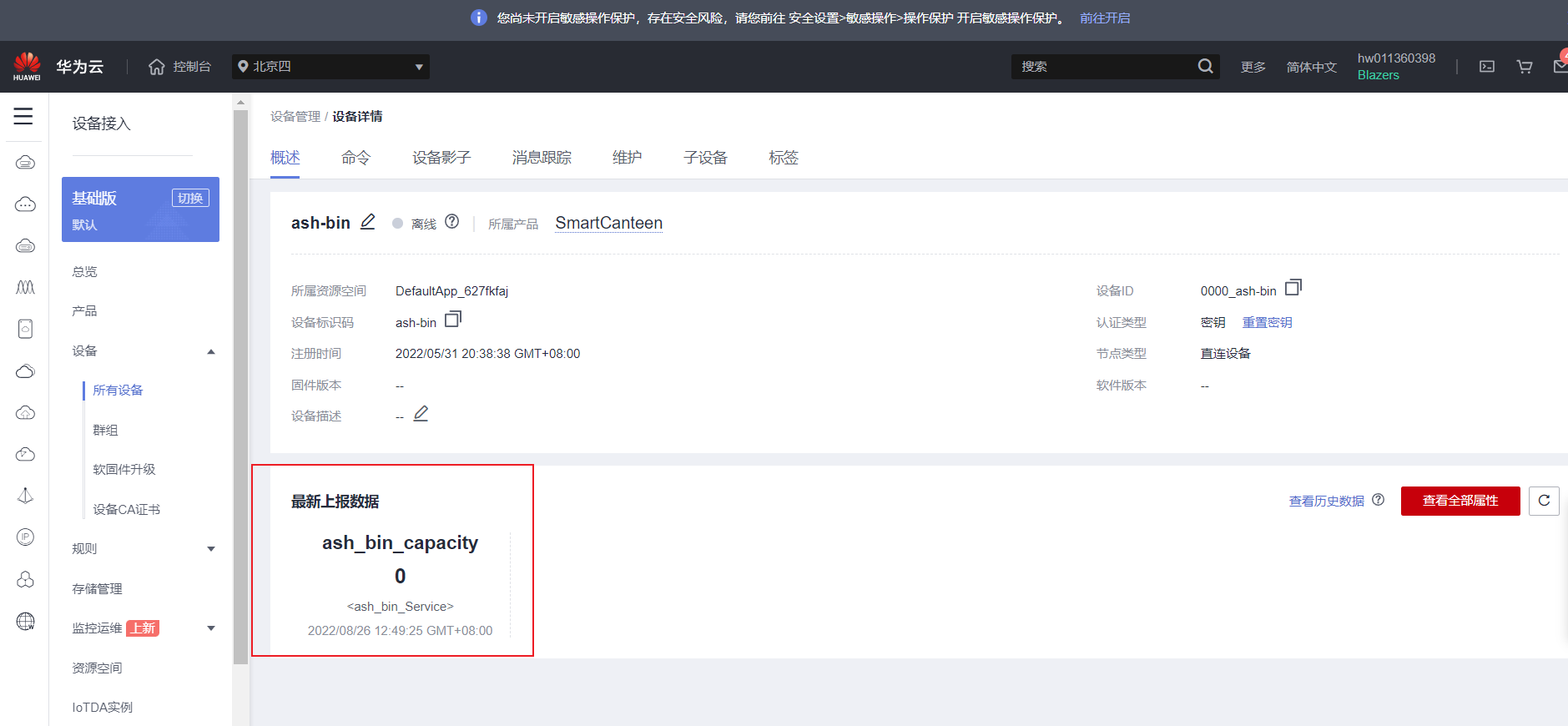Select 设备CA证书 in the side menu
This screenshot has width=1568, height=726.
click(x=126, y=510)
